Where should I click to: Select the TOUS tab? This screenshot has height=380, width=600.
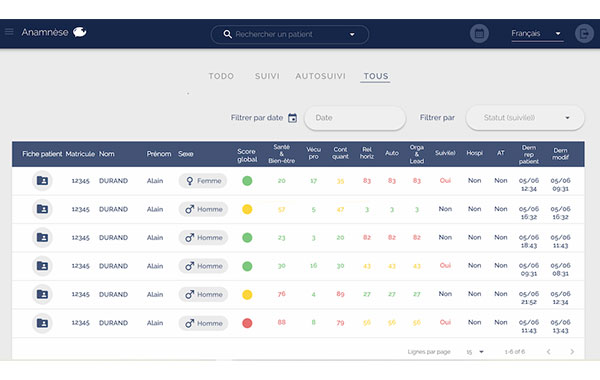click(x=376, y=76)
